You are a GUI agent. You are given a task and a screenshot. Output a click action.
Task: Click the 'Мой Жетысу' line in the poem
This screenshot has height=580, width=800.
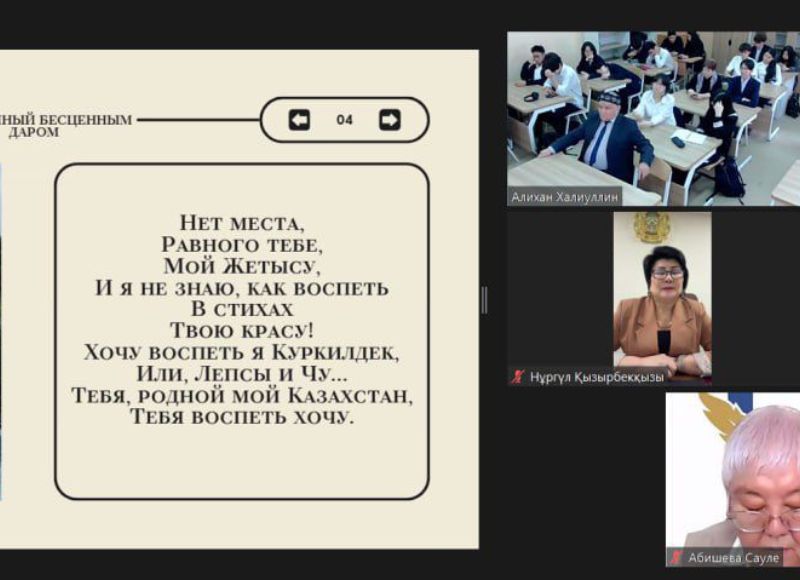coord(242,266)
